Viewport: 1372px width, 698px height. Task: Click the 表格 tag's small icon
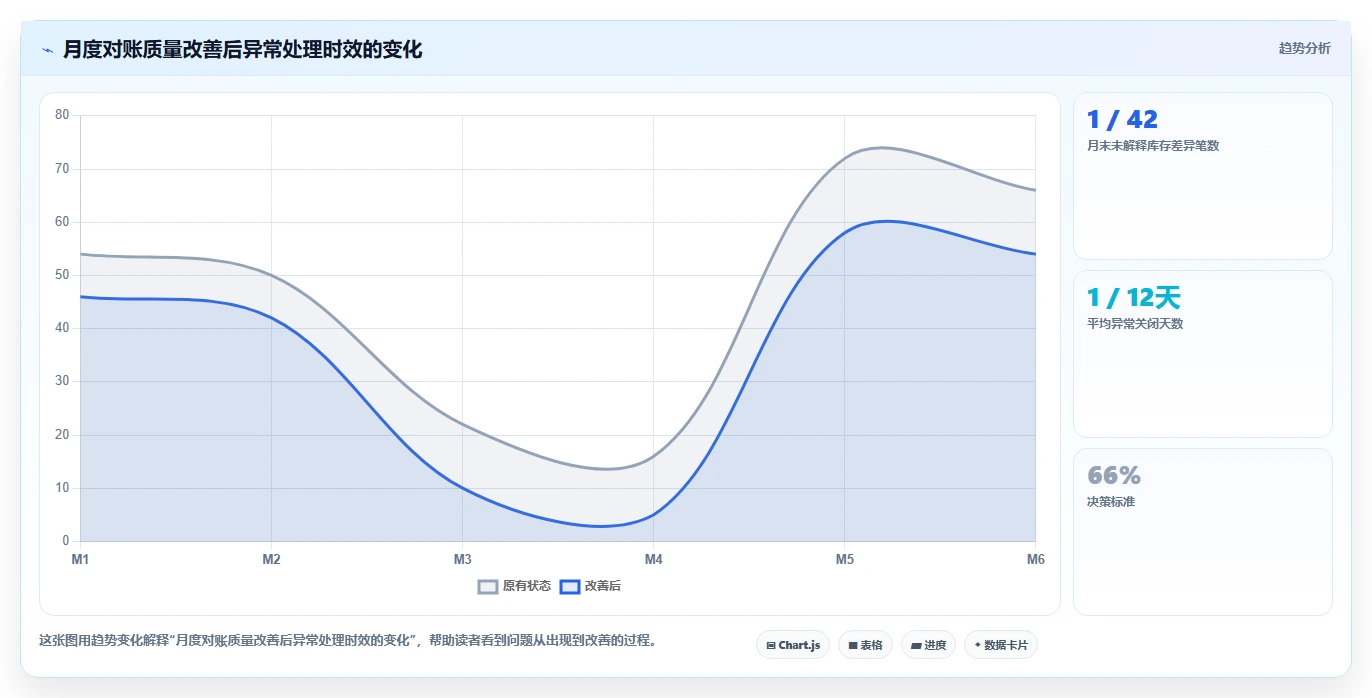pyautogui.click(x=853, y=646)
